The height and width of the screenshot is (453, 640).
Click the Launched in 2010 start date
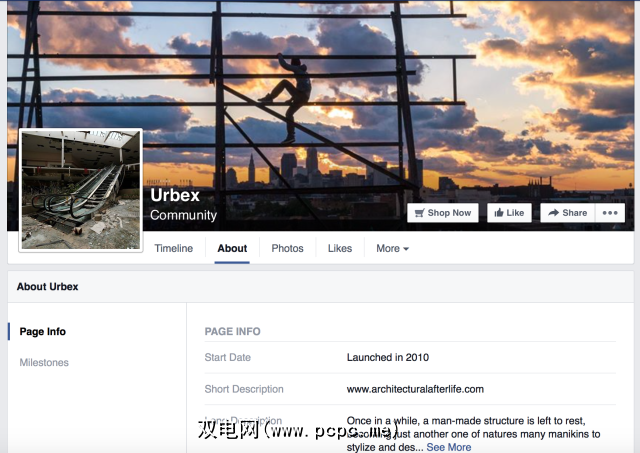[x=388, y=358]
